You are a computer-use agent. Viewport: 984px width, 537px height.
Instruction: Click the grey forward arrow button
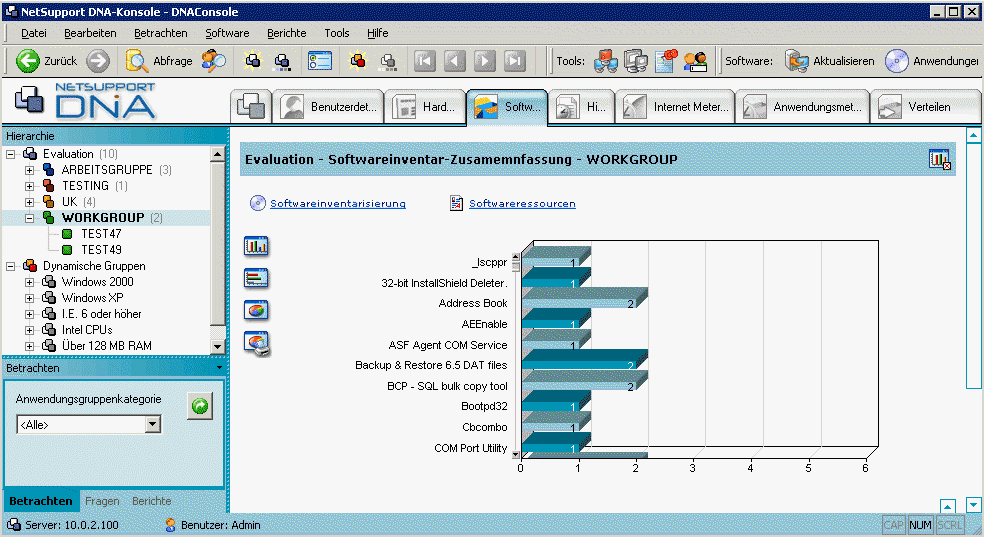(98, 61)
